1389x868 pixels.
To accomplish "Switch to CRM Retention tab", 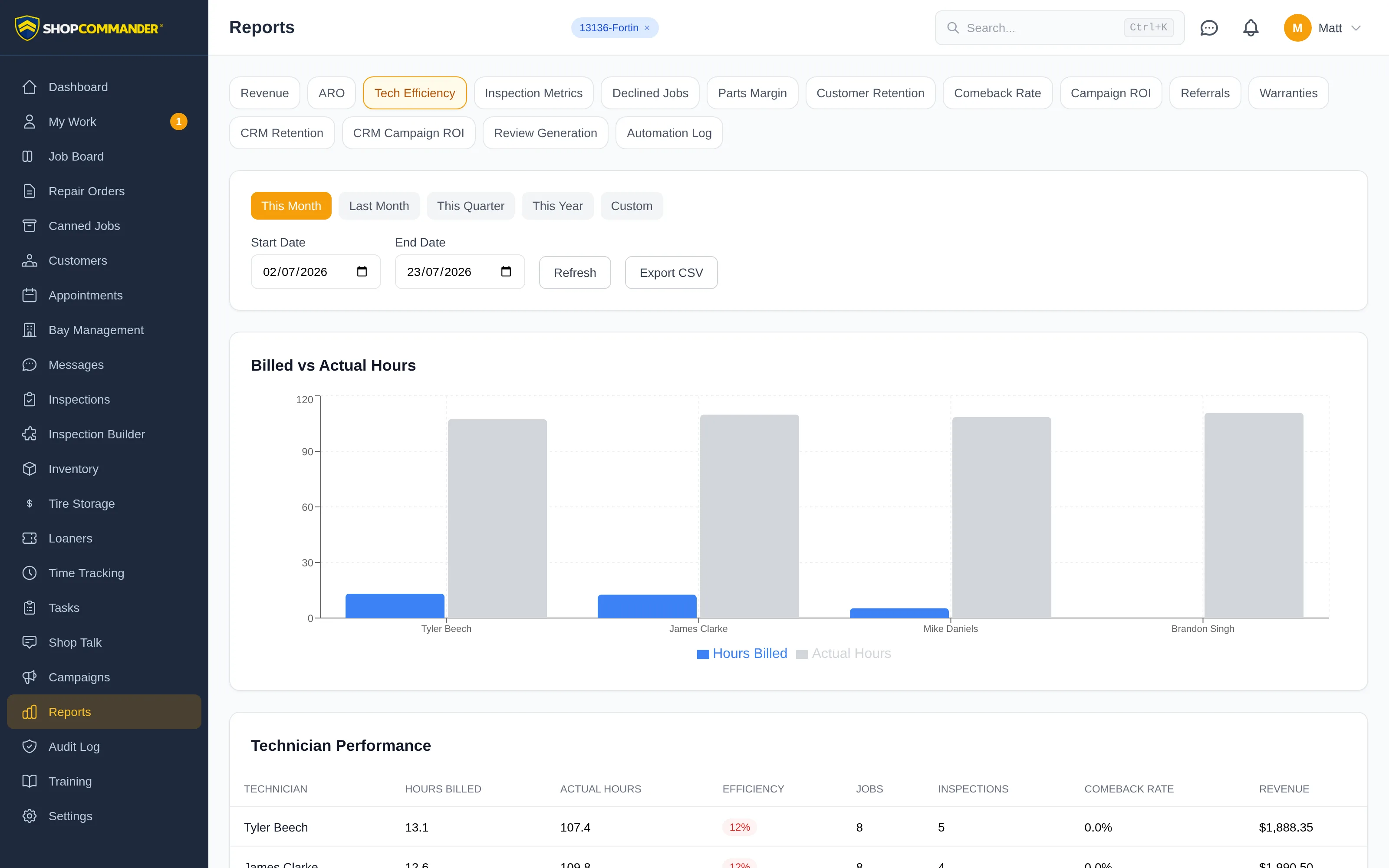I will coord(282,133).
